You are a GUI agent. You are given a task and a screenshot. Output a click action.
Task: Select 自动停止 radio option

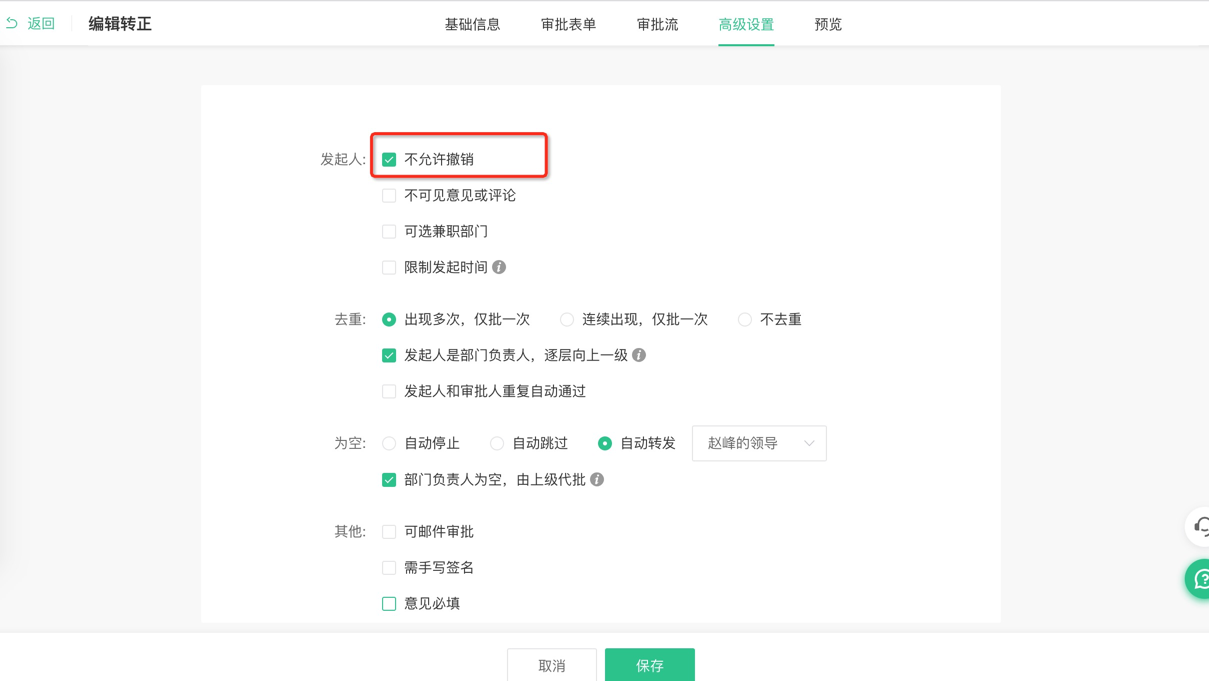pos(389,444)
